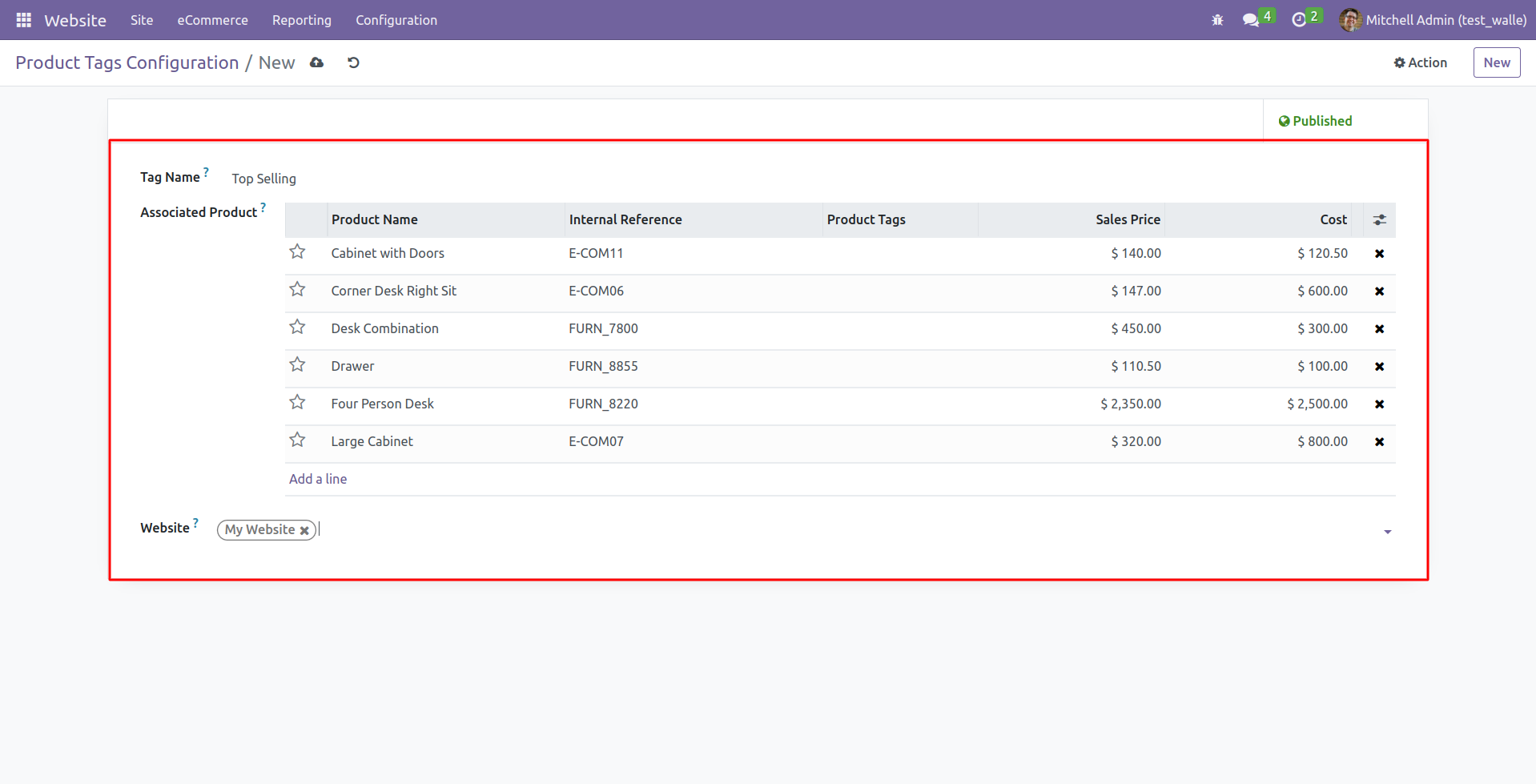Open the activities clock icon
This screenshot has height=784, width=1536.
(1299, 20)
